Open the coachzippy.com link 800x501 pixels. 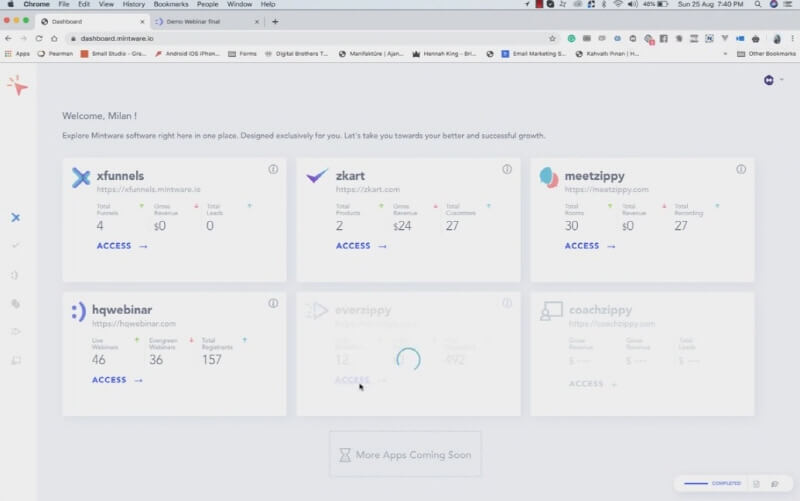click(x=612, y=323)
